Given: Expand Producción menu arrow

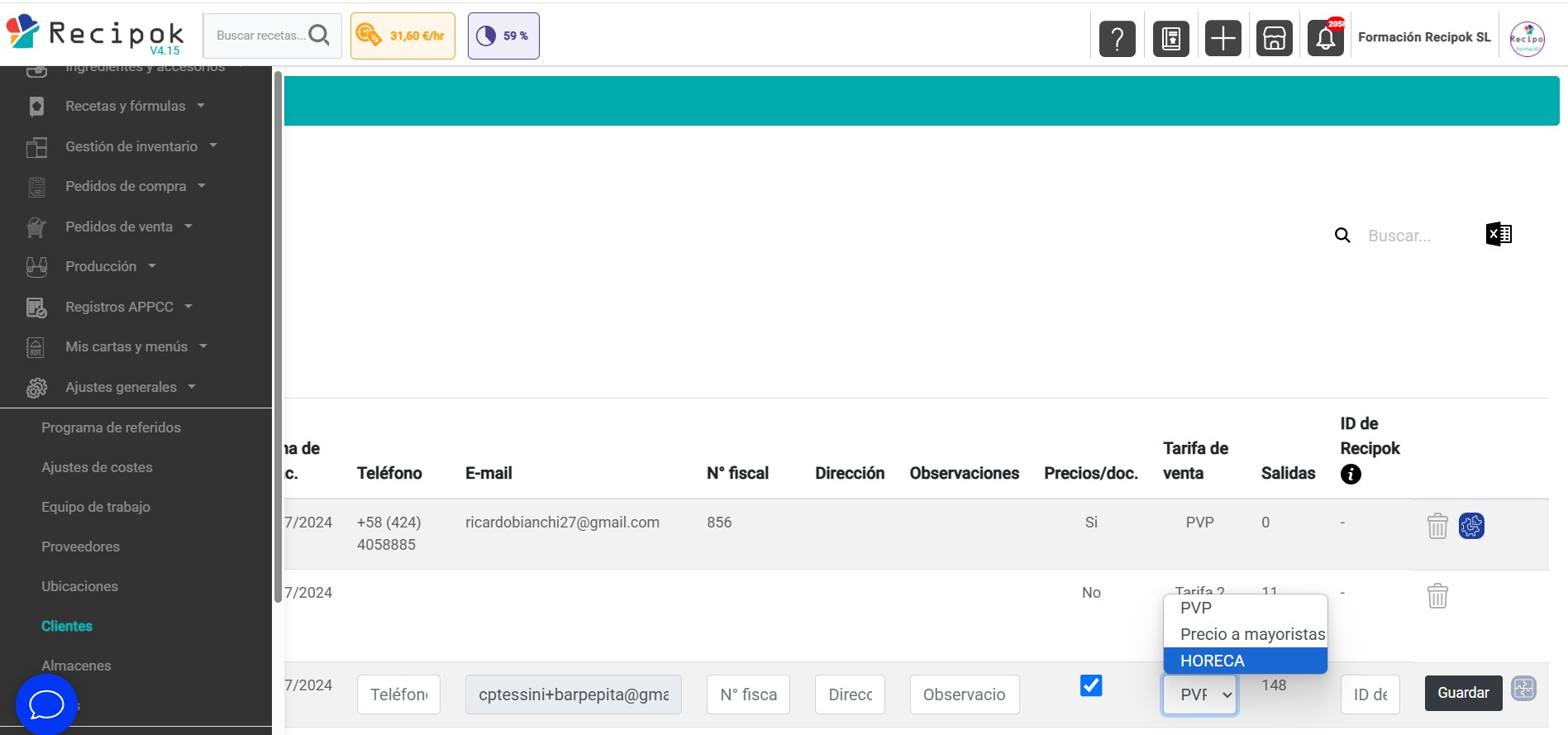Looking at the screenshot, I should pos(152,265).
